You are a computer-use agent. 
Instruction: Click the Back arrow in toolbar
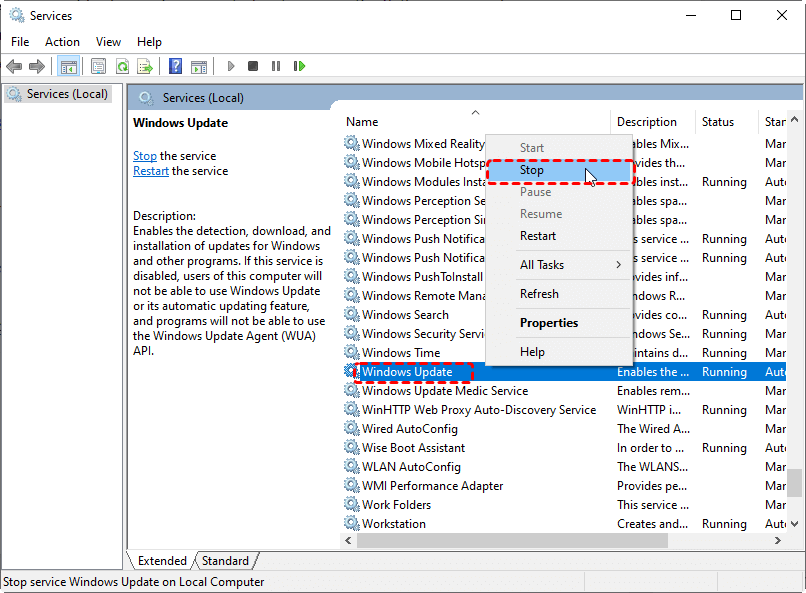[x=14, y=66]
